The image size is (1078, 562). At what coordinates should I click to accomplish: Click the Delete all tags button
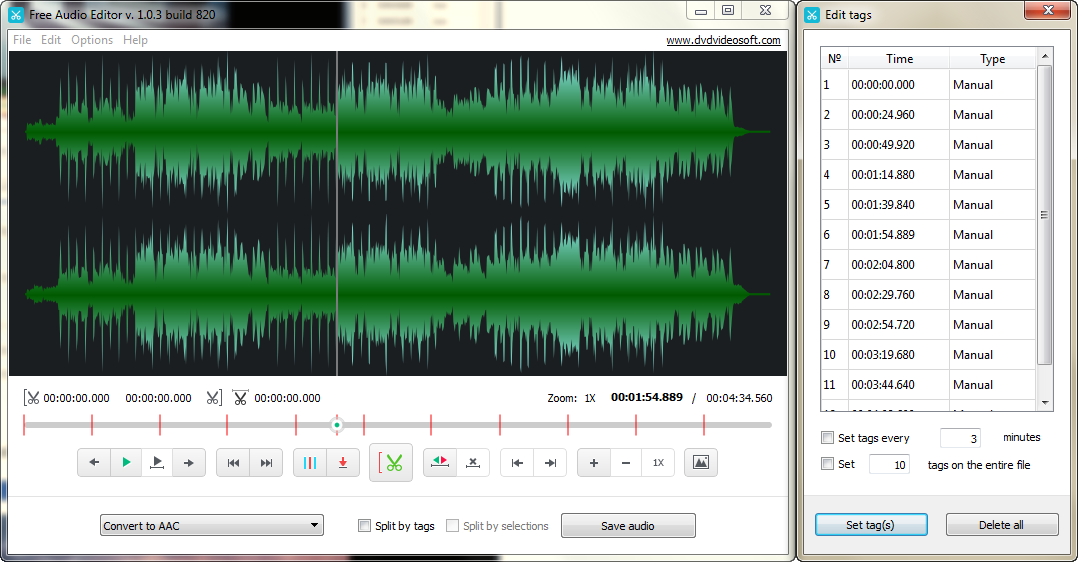click(x=1001, y=525)
